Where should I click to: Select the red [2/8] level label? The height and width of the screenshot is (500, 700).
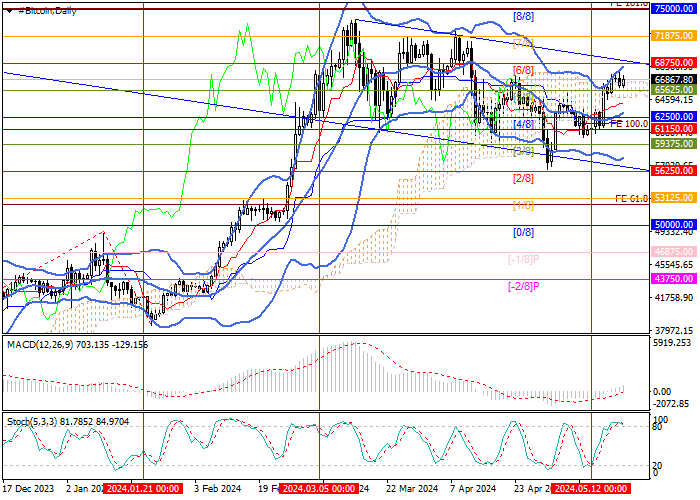[522, 178]
